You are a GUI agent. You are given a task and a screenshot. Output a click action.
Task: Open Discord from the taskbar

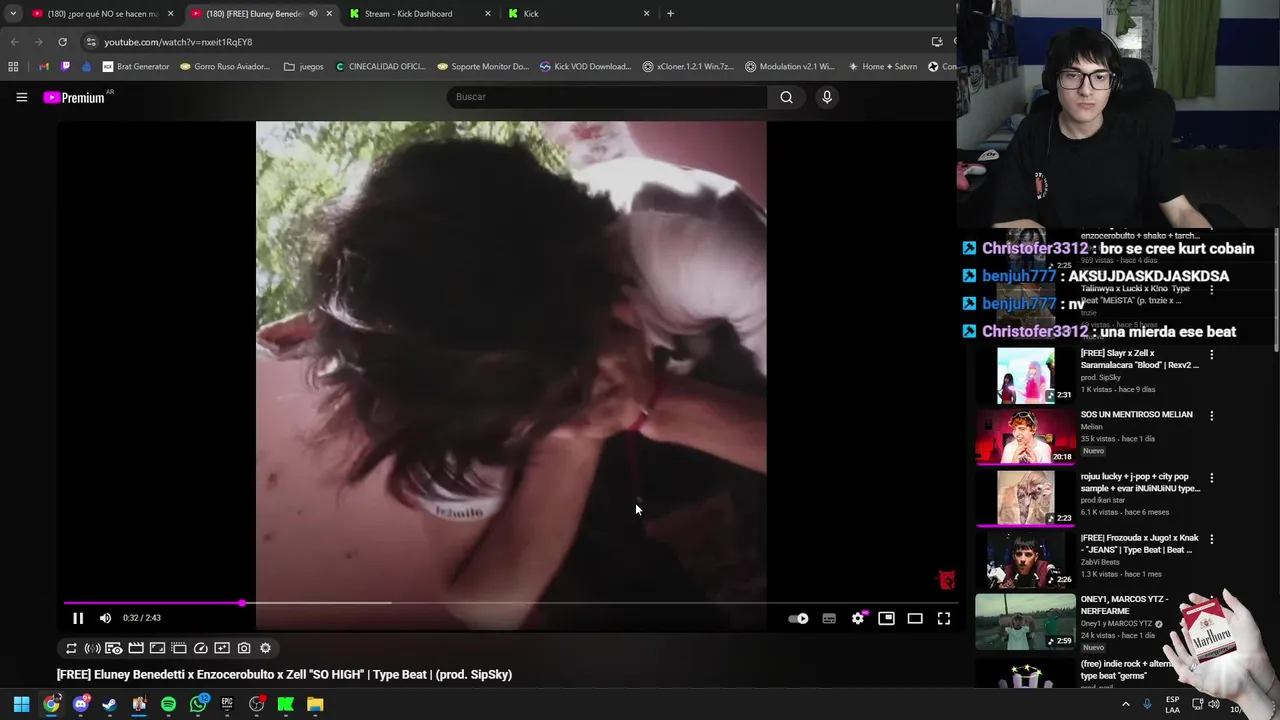(80, 704)
